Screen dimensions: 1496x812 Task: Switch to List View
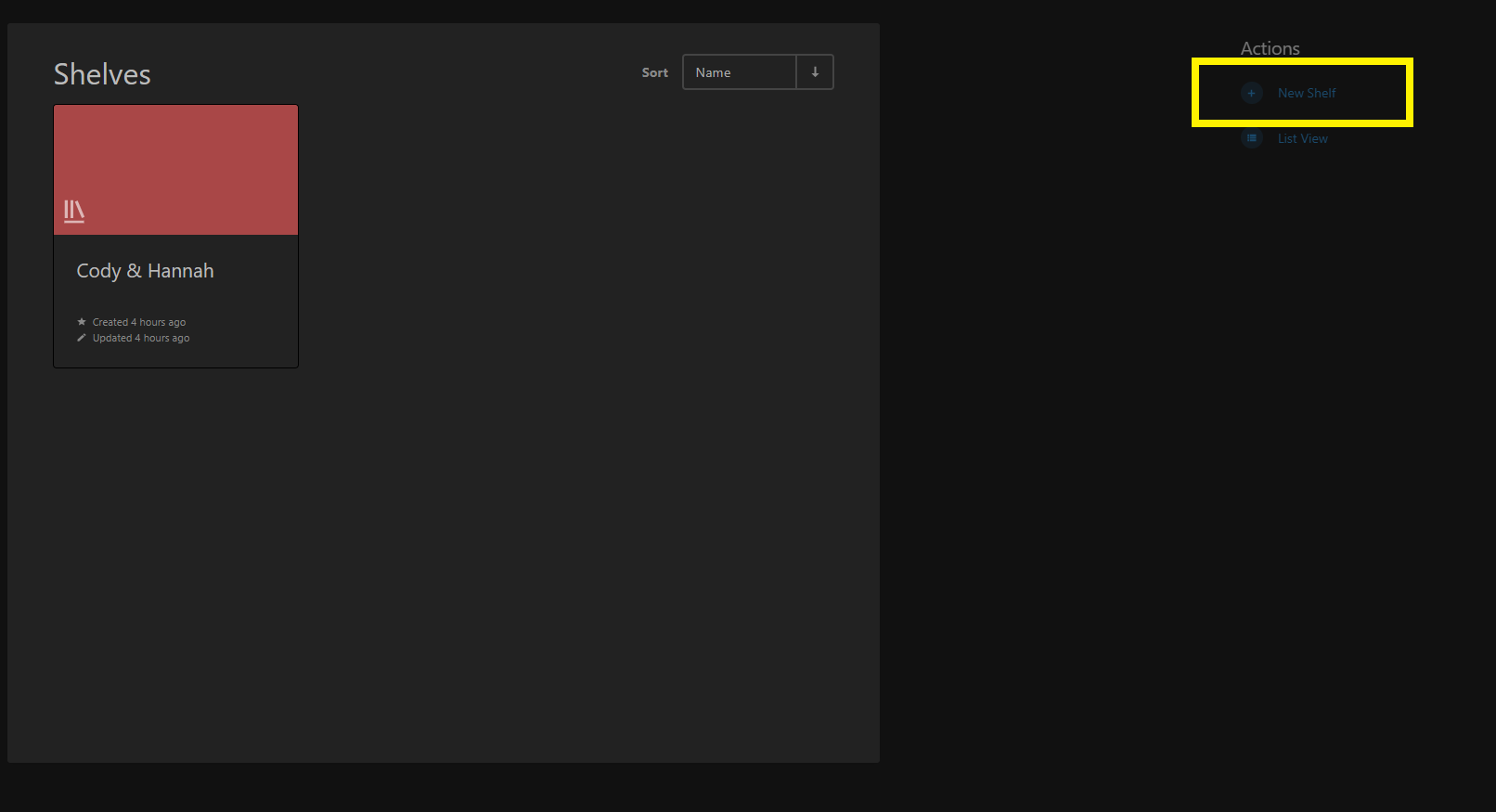click(x=1302, y=138)
